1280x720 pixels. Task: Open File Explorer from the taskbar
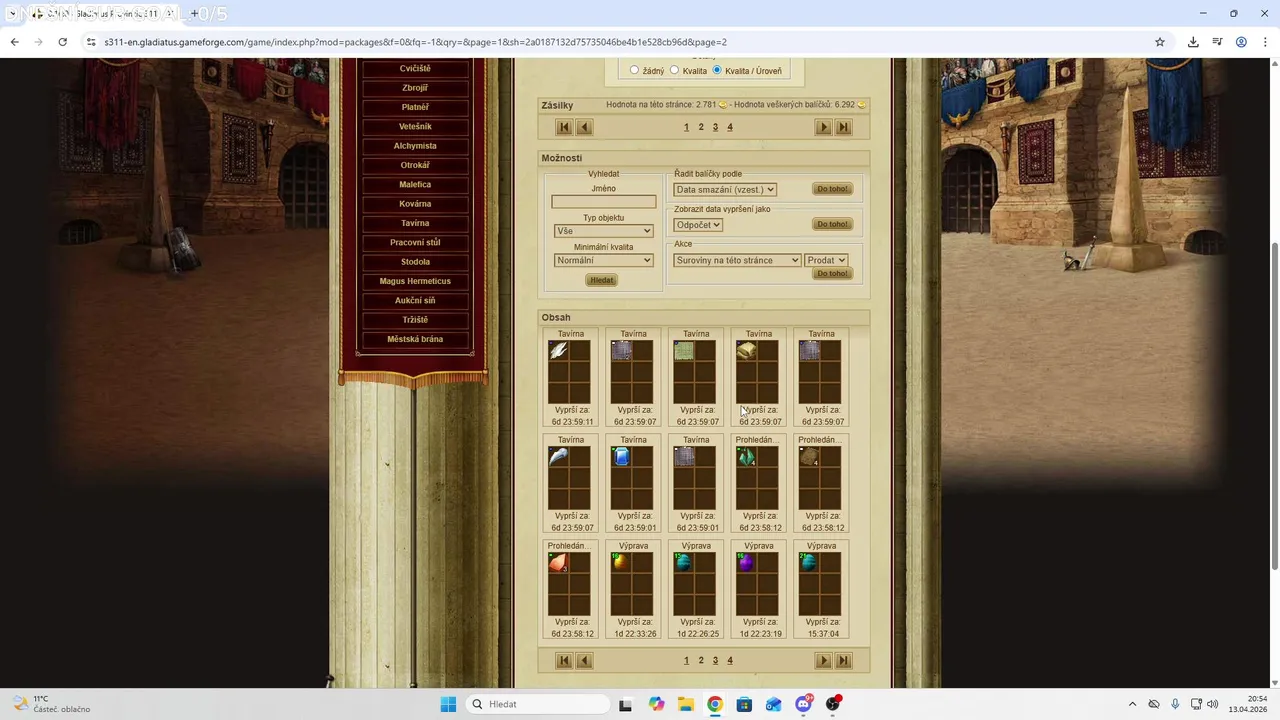(x=686, y=704)
